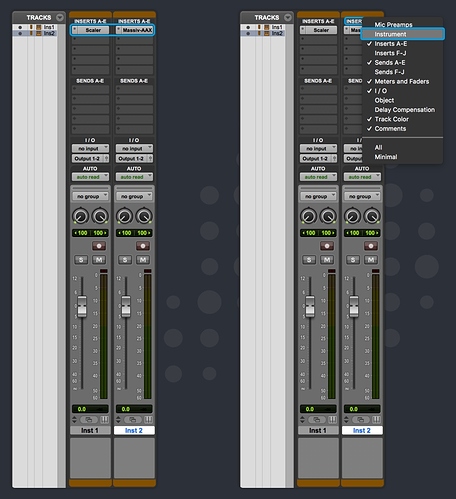
Task: Click Inst 2 keyboard track-type icon, right mixer
Action: 377,420
